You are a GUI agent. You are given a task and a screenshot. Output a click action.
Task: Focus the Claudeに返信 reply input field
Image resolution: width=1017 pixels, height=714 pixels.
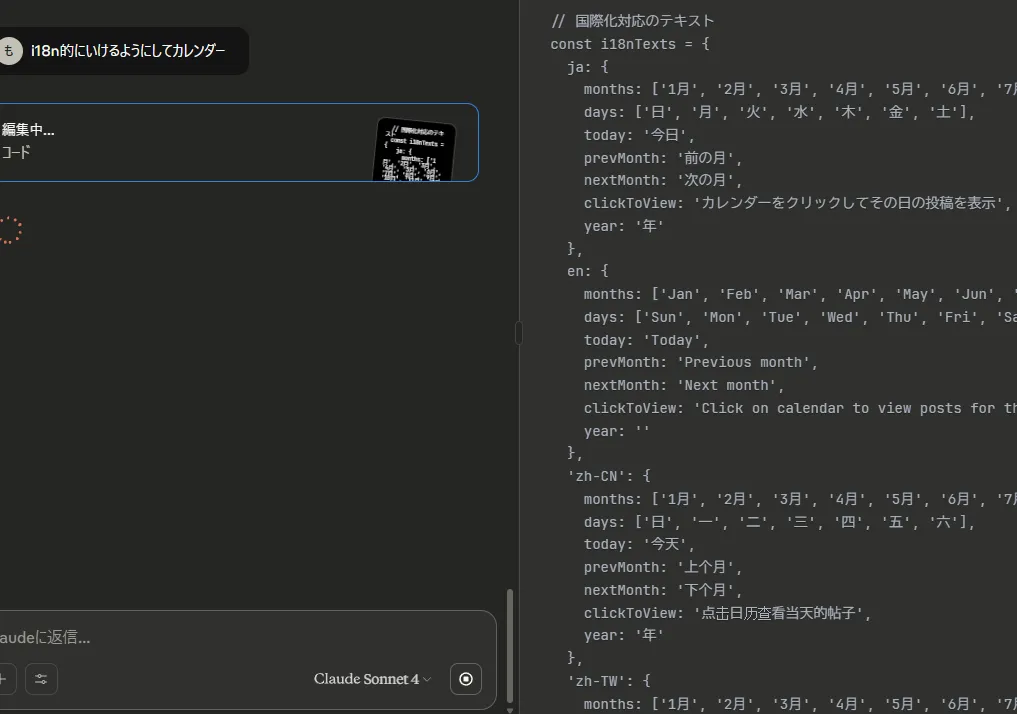click(x=240, y=637)
